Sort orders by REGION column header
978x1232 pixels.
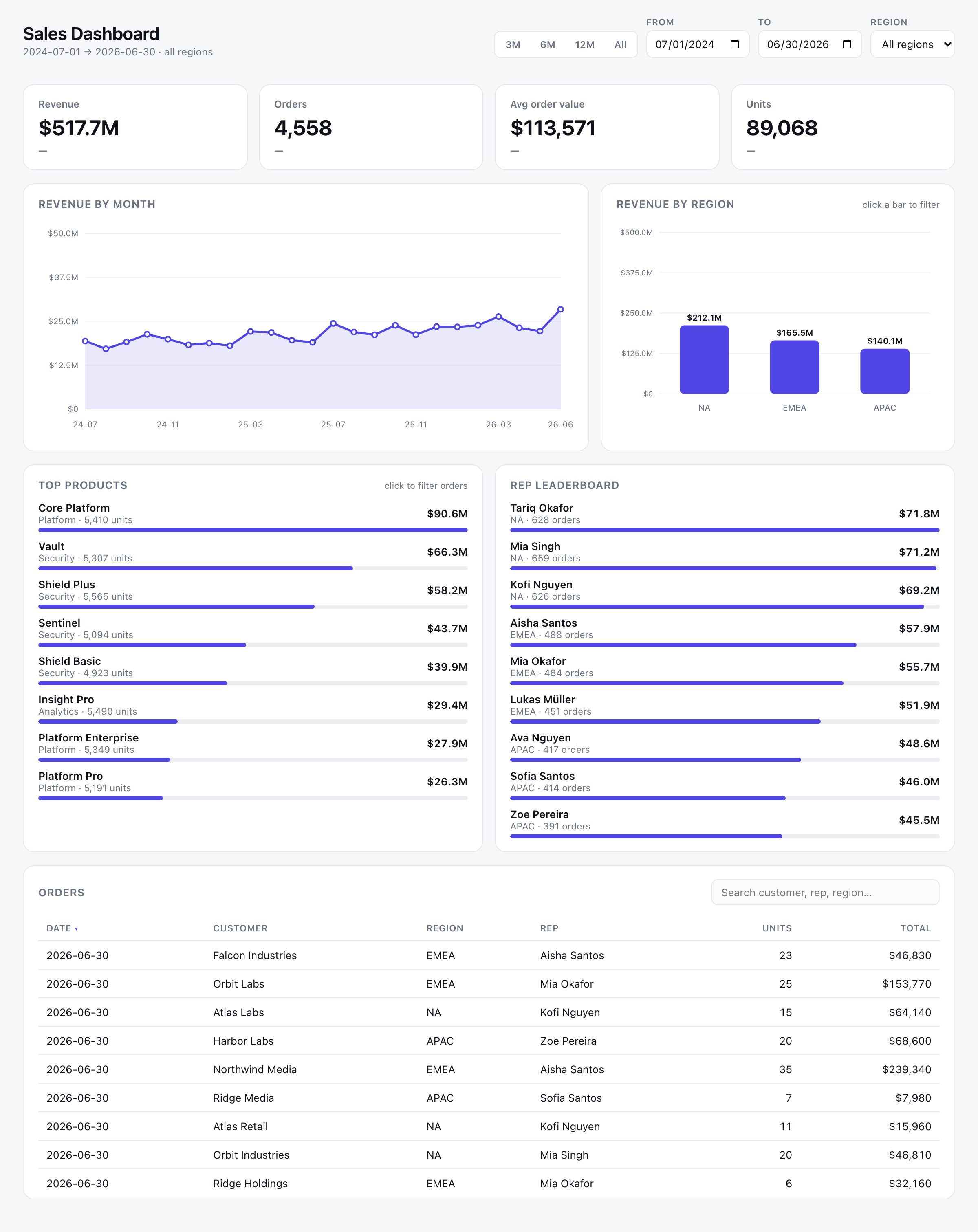[445, 928]
